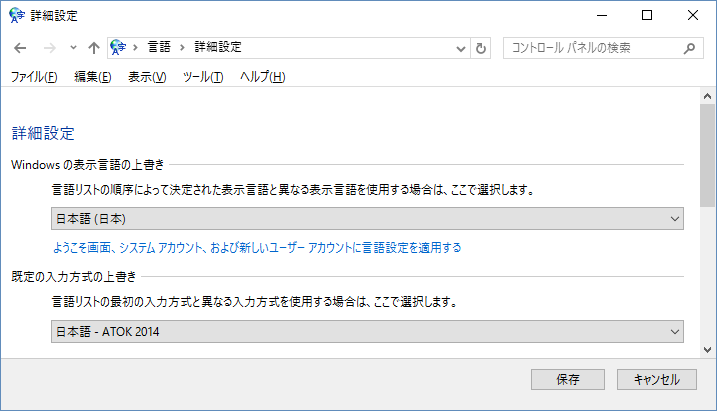Open the ヘルプ(H) menu
The height and width of the screenshot is (411, 717).
pyautogui.click(x=263, y=77)
